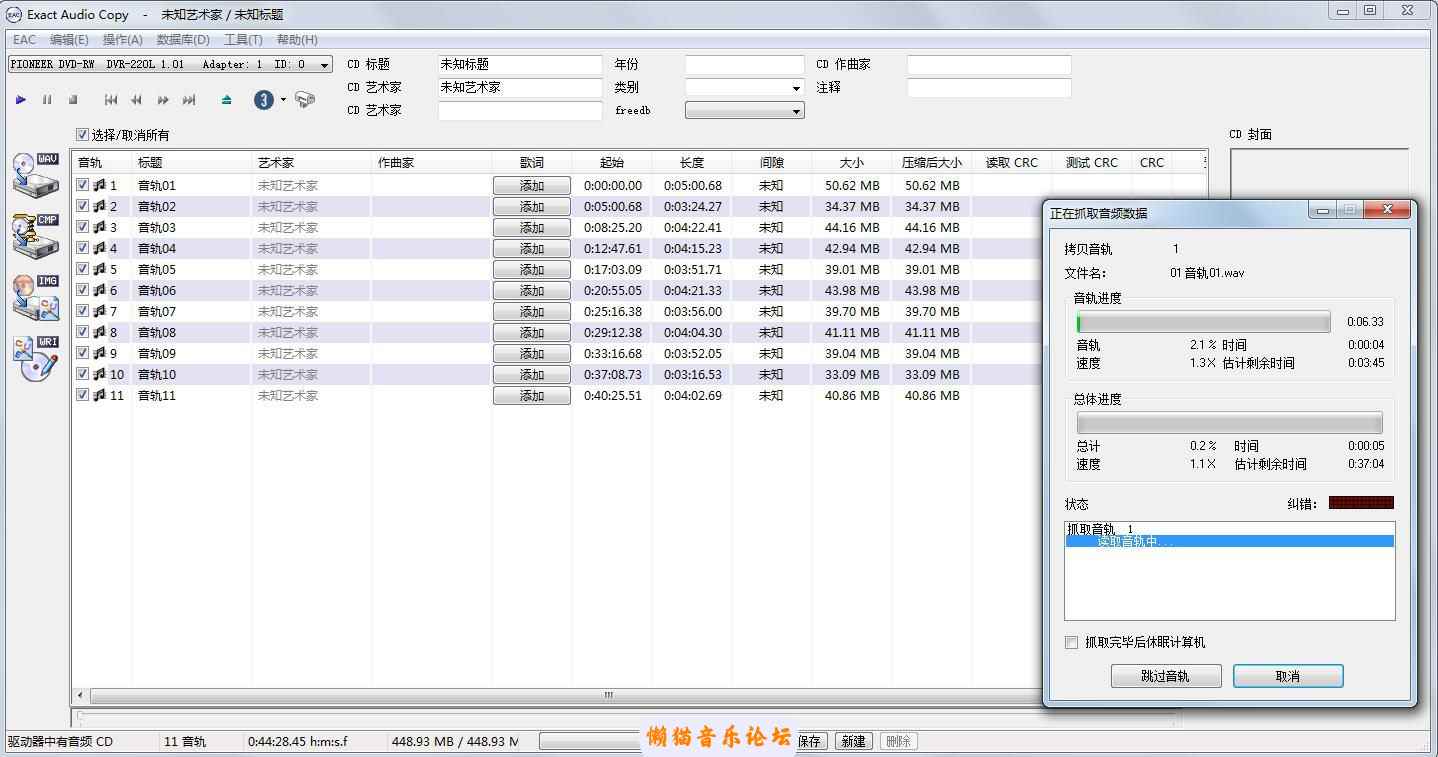1438x757 pixels.
Task: Click the year (年份) input field
Action: pos(744,64)
